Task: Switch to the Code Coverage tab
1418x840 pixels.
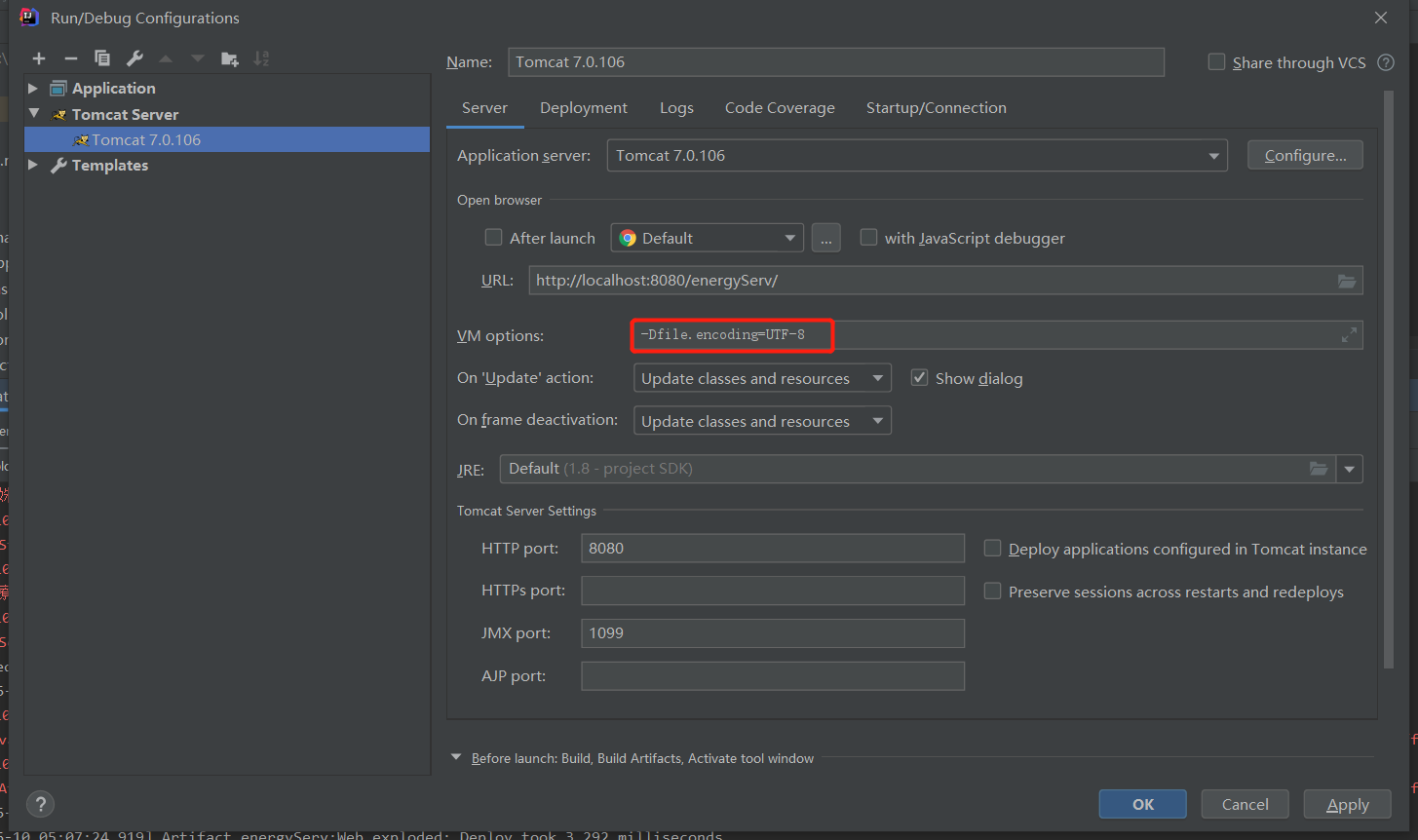Action: pyautogui.click(x=780, y=108)
